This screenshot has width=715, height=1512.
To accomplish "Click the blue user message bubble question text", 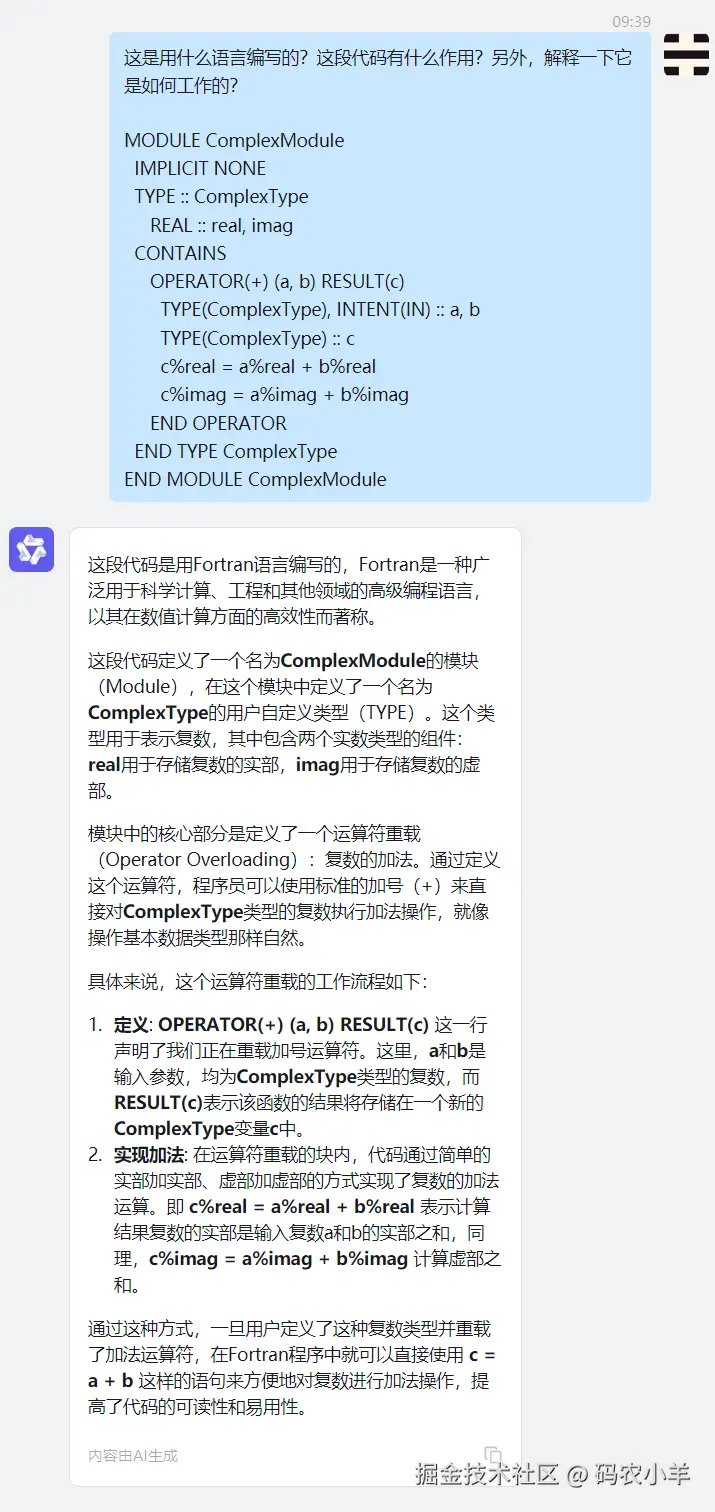I will click(x=378, y=72).
